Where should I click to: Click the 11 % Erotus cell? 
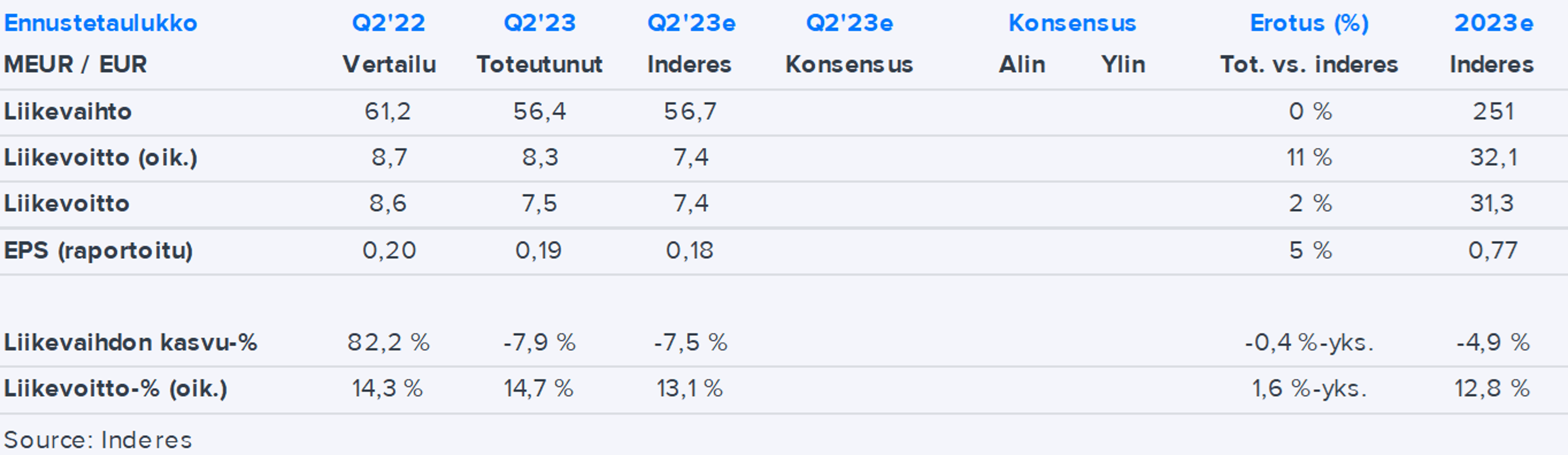pos(1309,158)
